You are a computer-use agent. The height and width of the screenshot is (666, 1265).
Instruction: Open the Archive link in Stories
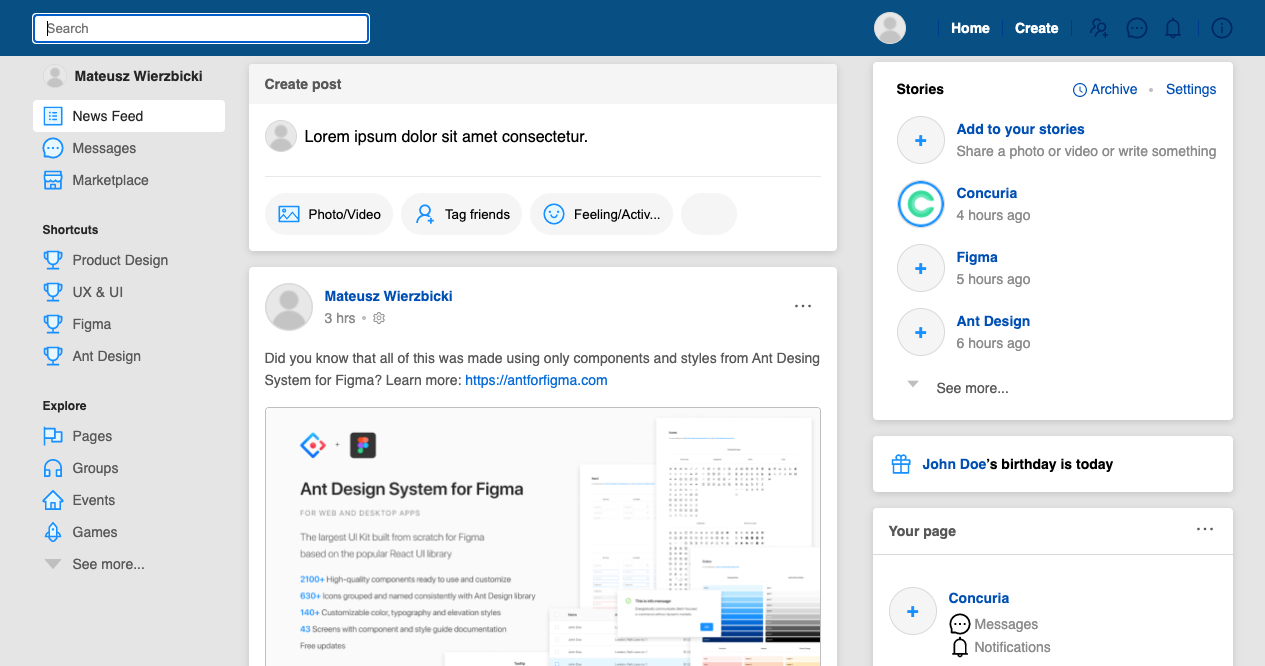pos(1114,89)
